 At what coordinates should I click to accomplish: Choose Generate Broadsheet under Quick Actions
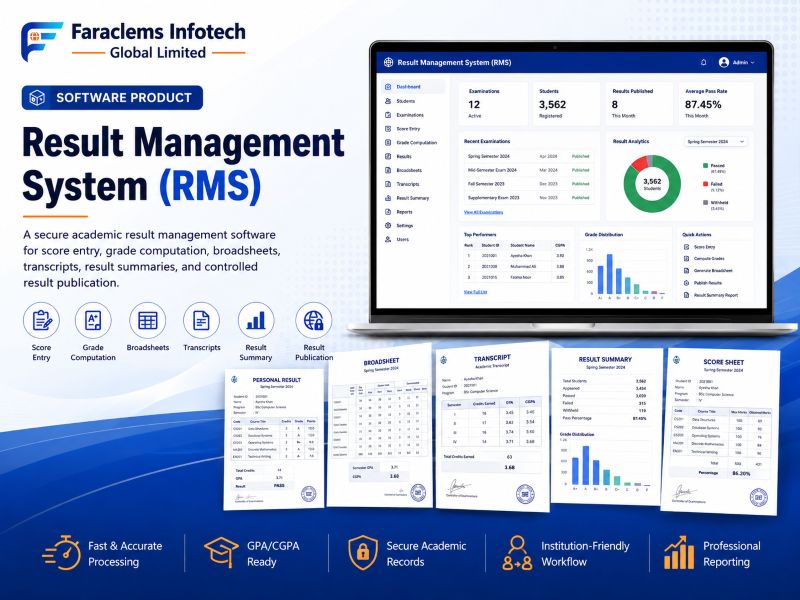click(x=713, y=270)
